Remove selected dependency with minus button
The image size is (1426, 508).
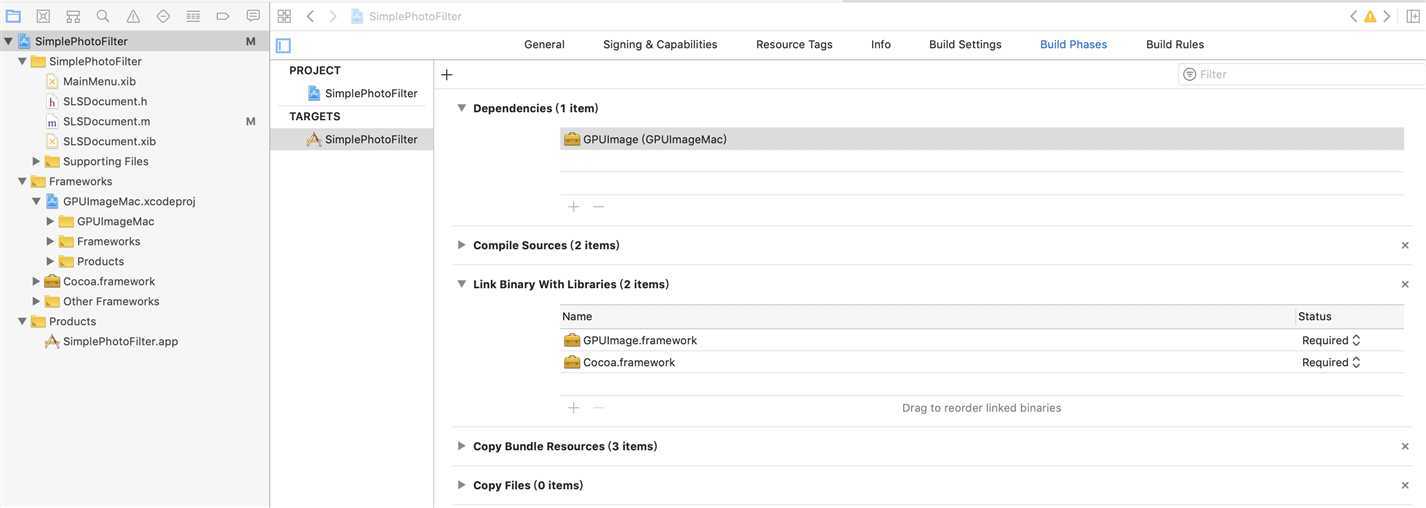[x=598, y=206]
